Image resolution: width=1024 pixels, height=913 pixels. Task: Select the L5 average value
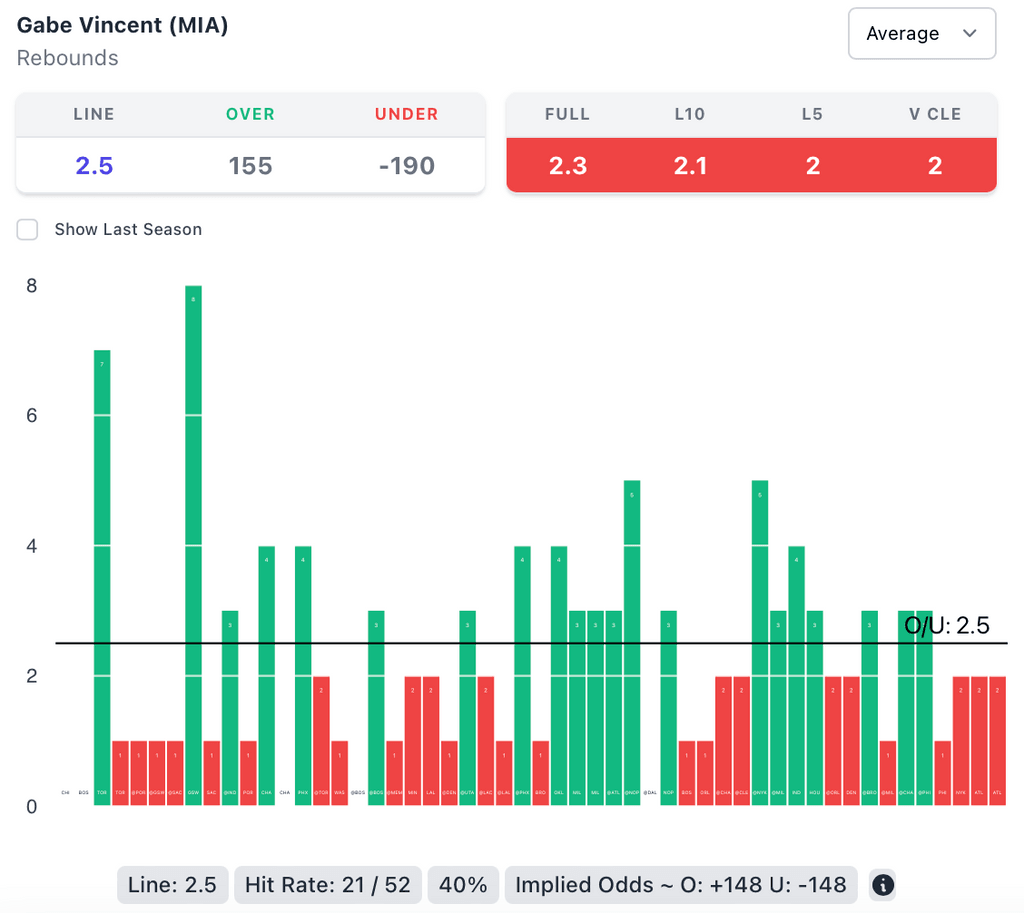click(x=812, y=166)
